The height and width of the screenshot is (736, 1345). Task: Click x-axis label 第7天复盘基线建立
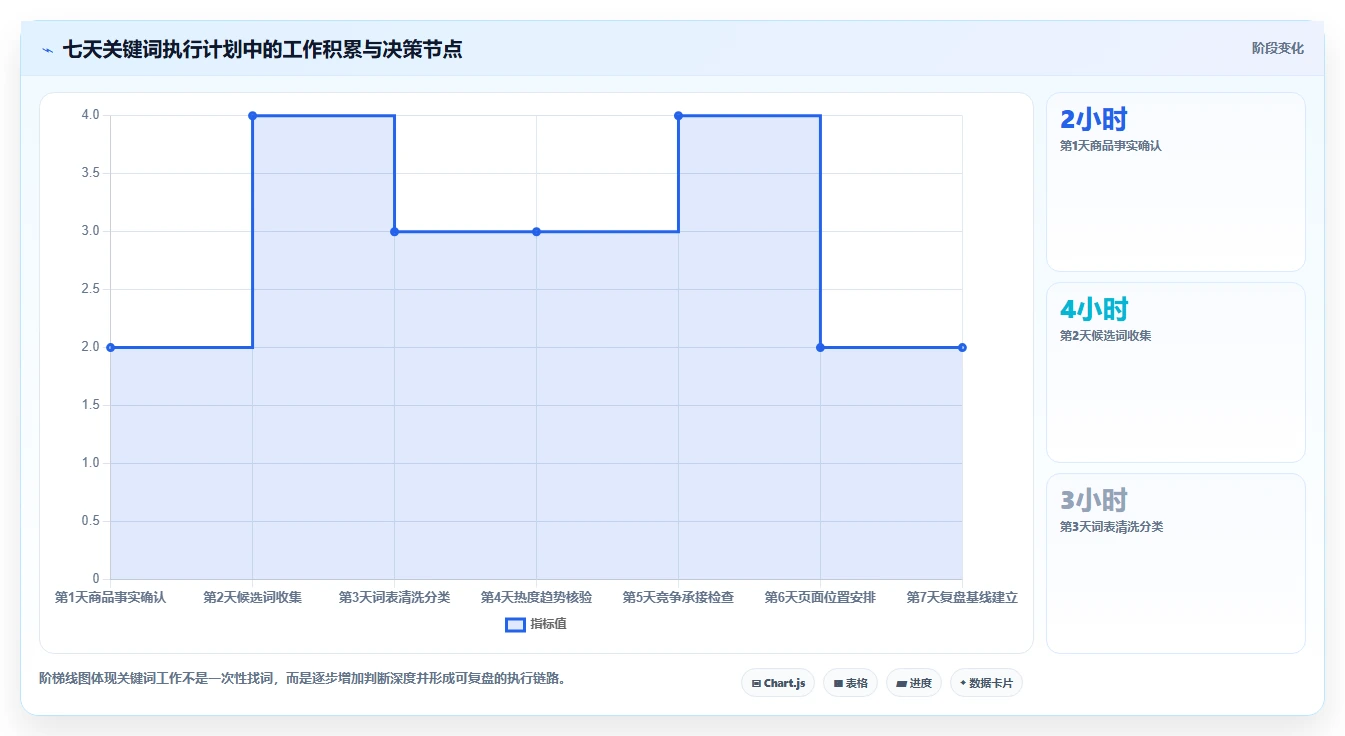click(962, 597)
